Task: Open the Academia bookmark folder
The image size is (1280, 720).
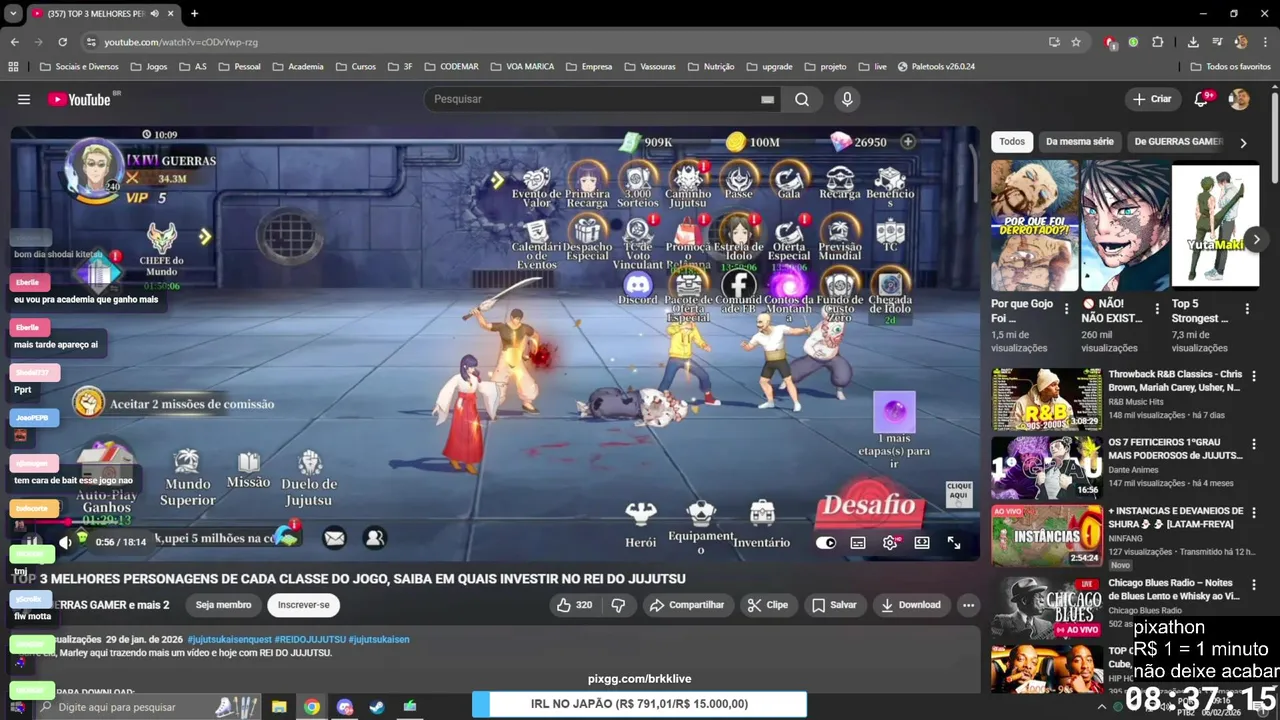Action: [297, 67]
